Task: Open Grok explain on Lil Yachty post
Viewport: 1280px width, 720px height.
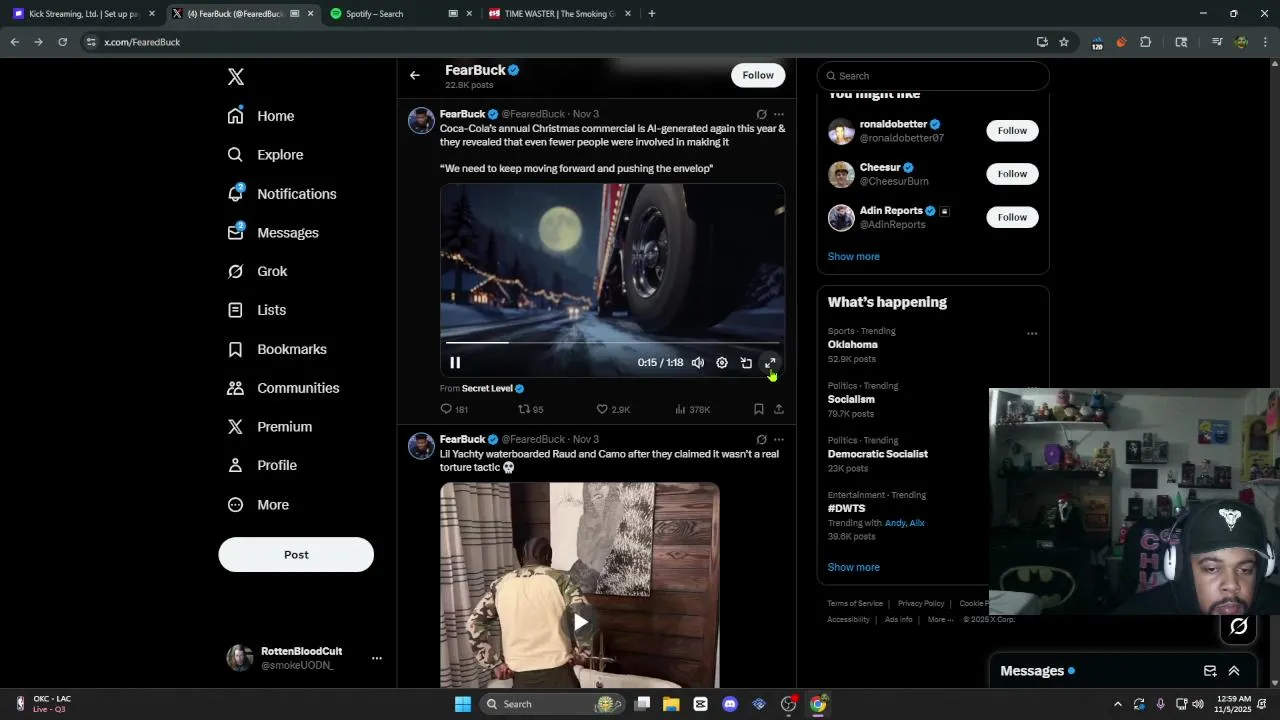Action: click(762, 439)
